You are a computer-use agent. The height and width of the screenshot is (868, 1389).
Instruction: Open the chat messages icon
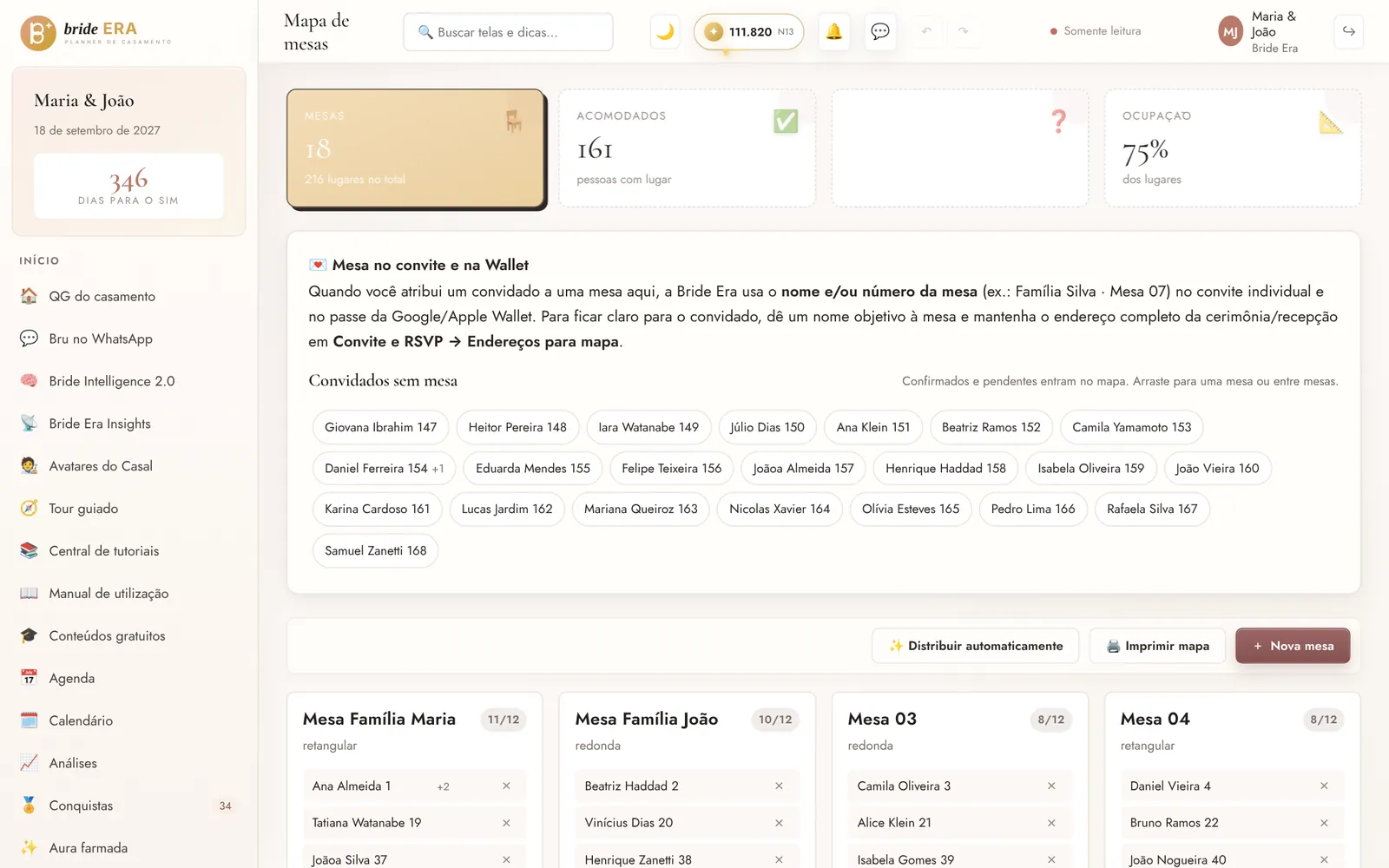point(880,32)
